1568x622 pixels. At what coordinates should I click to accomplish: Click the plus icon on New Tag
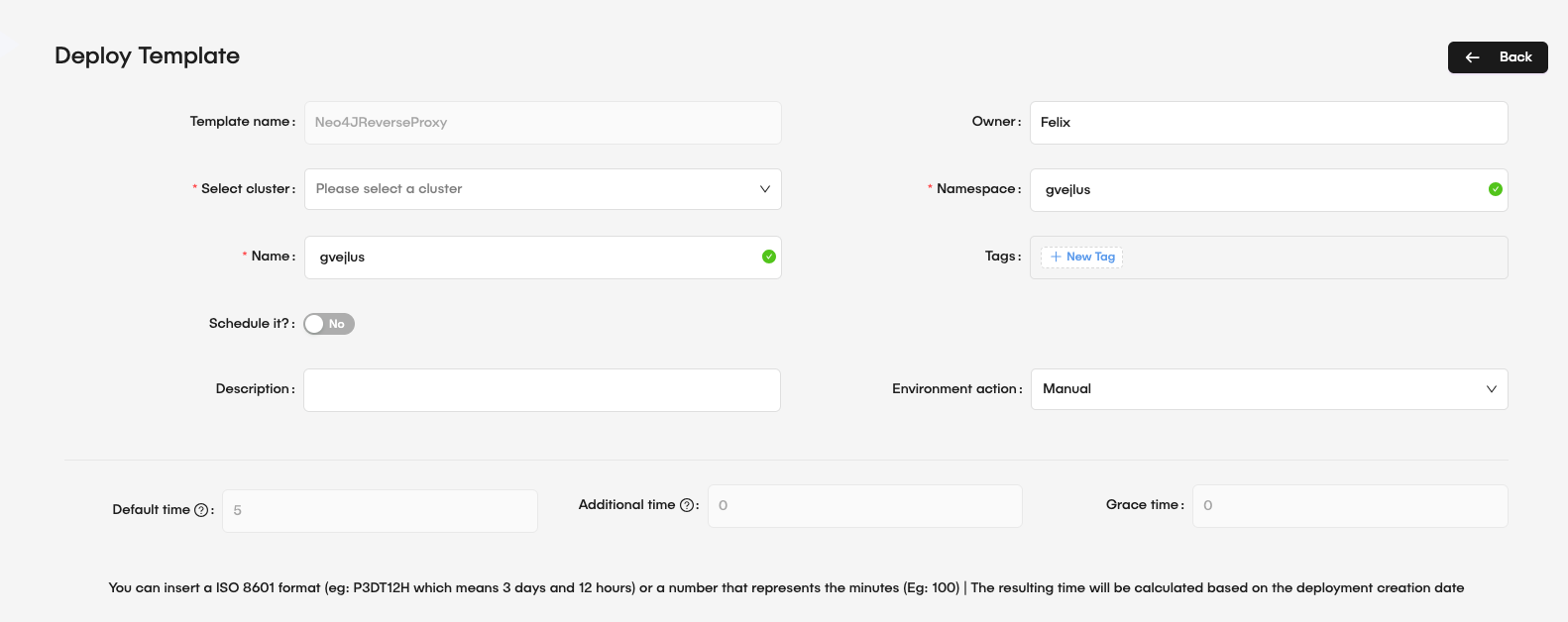(x=1056, y=257)
